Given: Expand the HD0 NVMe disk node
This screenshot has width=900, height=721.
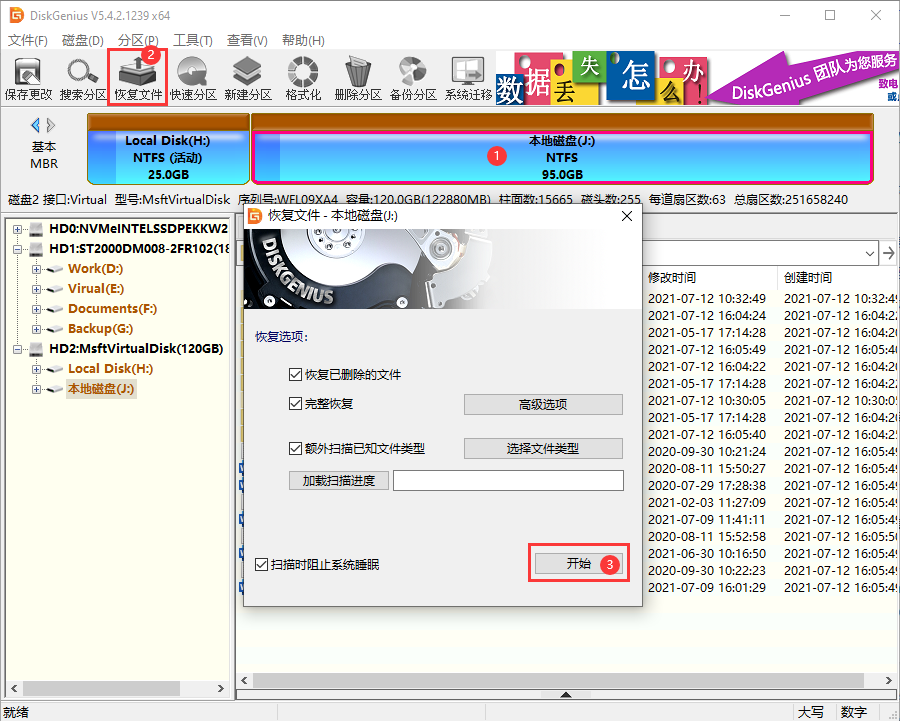Looking at the screenshot, I should [17, 229].
